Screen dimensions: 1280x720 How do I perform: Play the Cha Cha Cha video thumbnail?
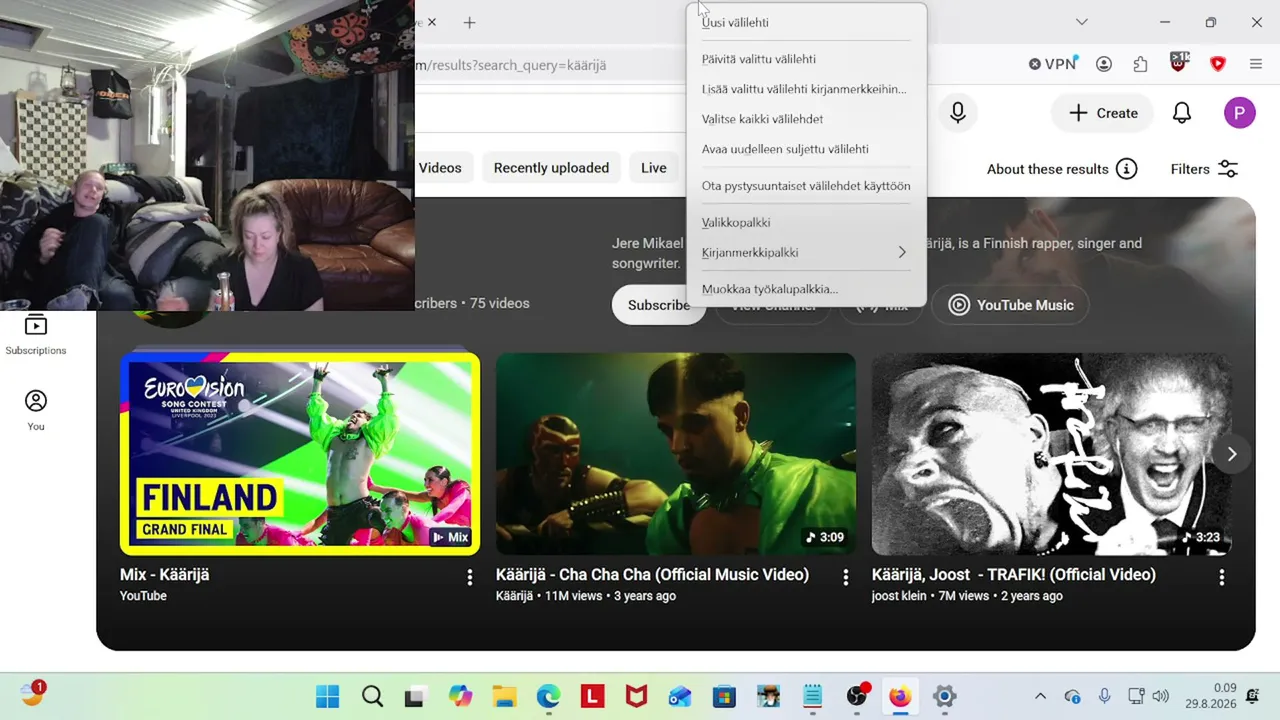tap(676, 454)
